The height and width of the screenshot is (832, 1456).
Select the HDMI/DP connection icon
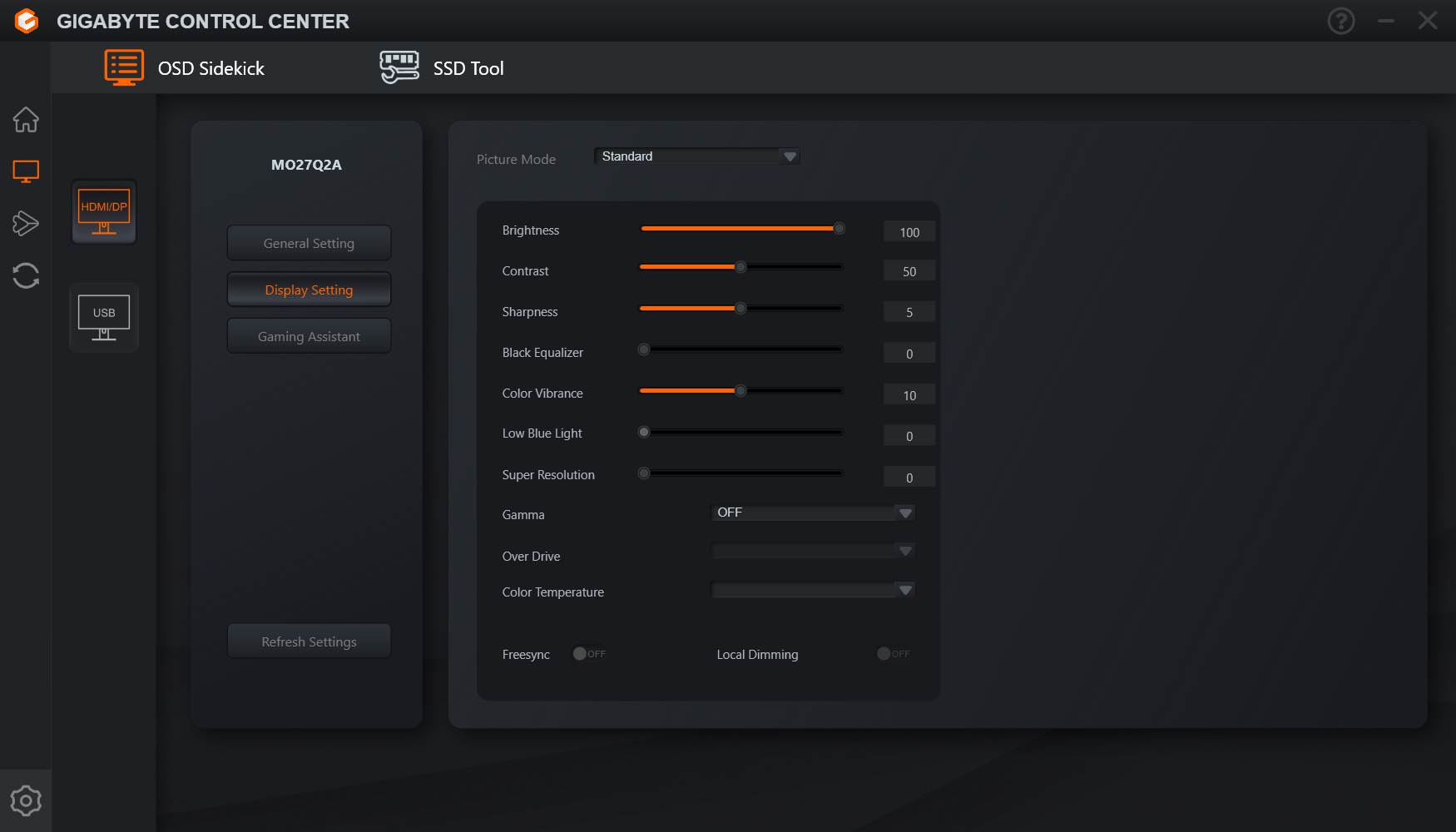click(x=104, y=212)
